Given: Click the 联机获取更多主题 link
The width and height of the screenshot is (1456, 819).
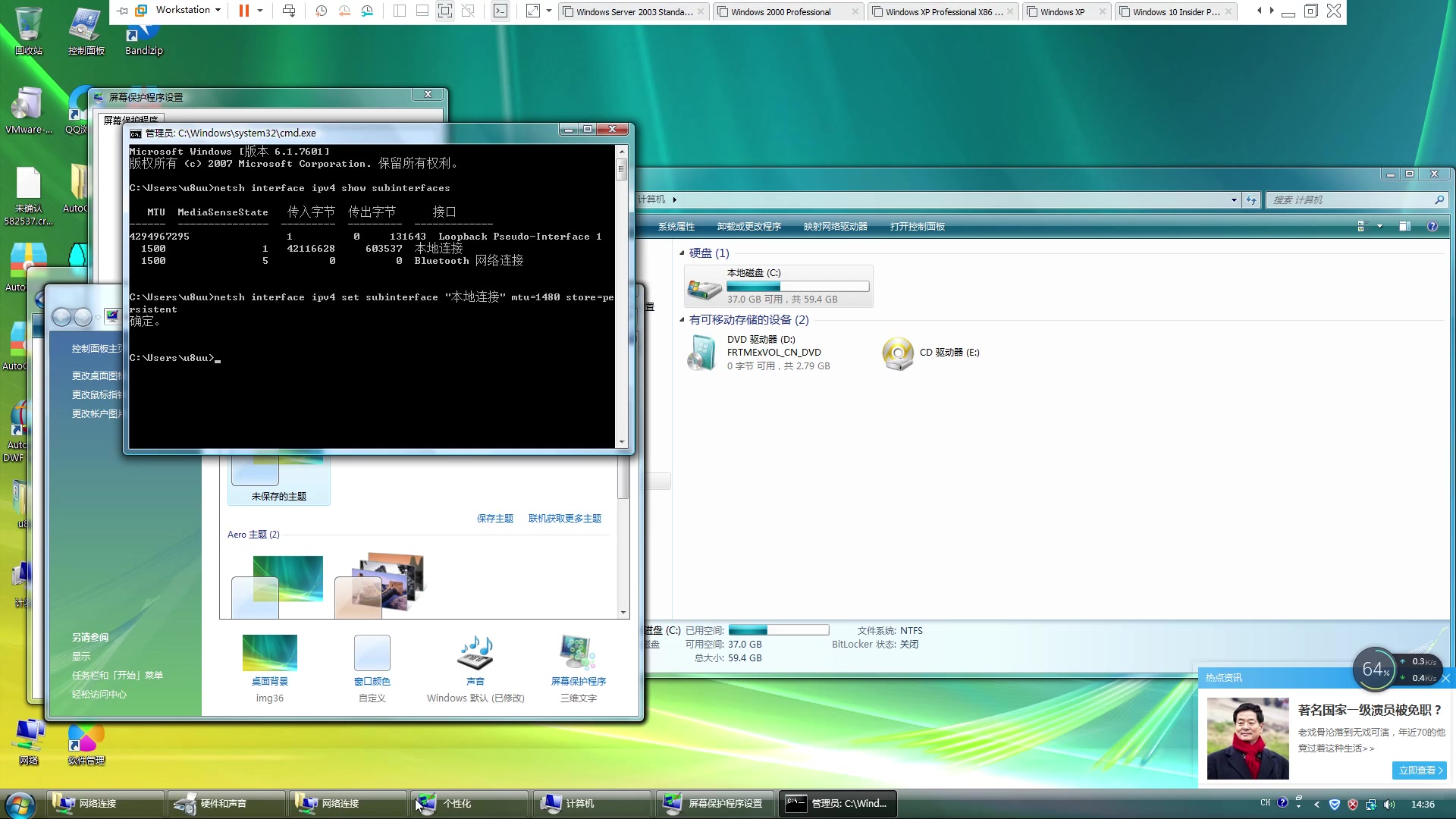Looking at the screenshot, I should click(564, 519).
